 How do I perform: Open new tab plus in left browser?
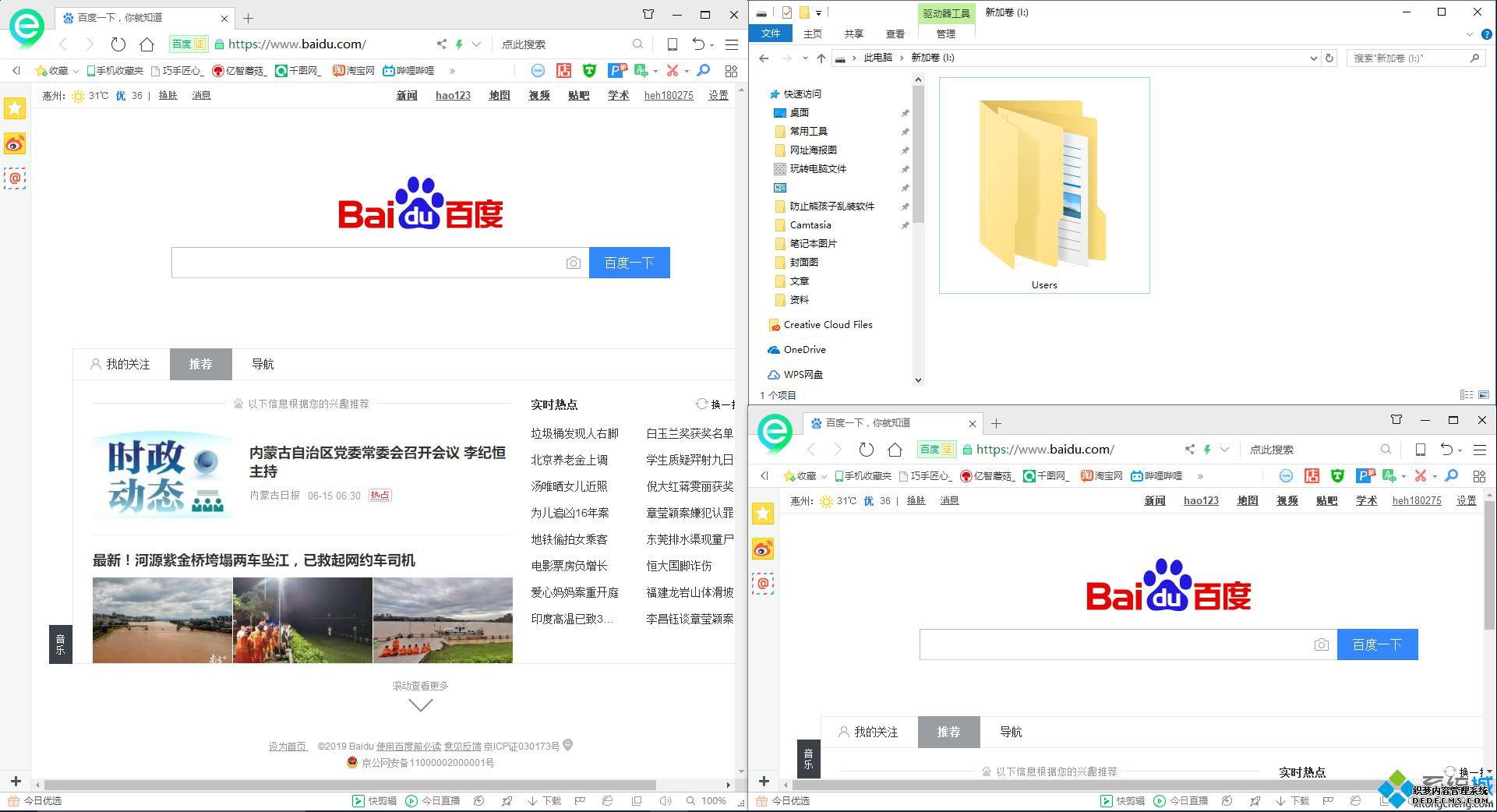(x=248, y=18)
